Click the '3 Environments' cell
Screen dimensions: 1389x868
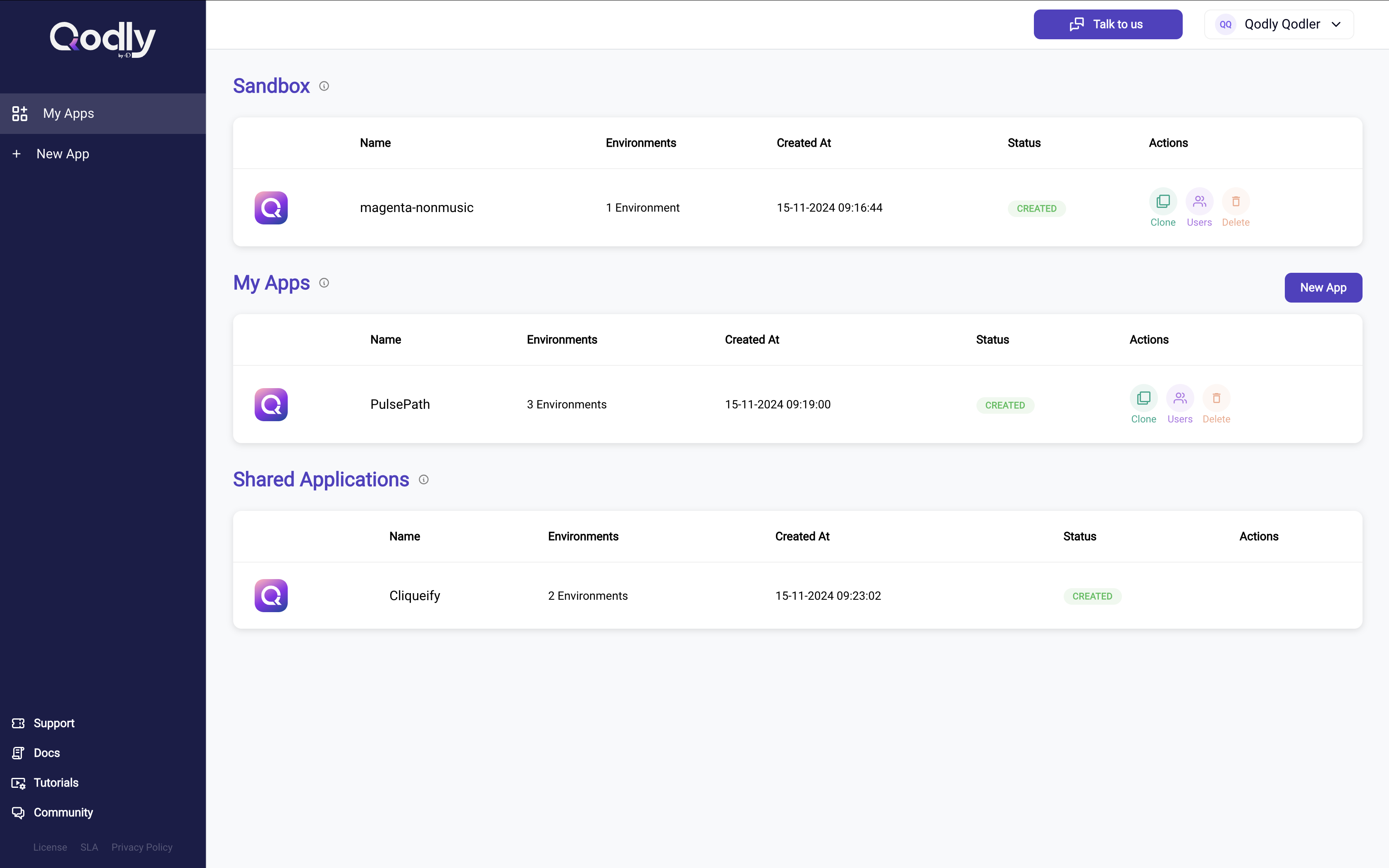point(566,405)
